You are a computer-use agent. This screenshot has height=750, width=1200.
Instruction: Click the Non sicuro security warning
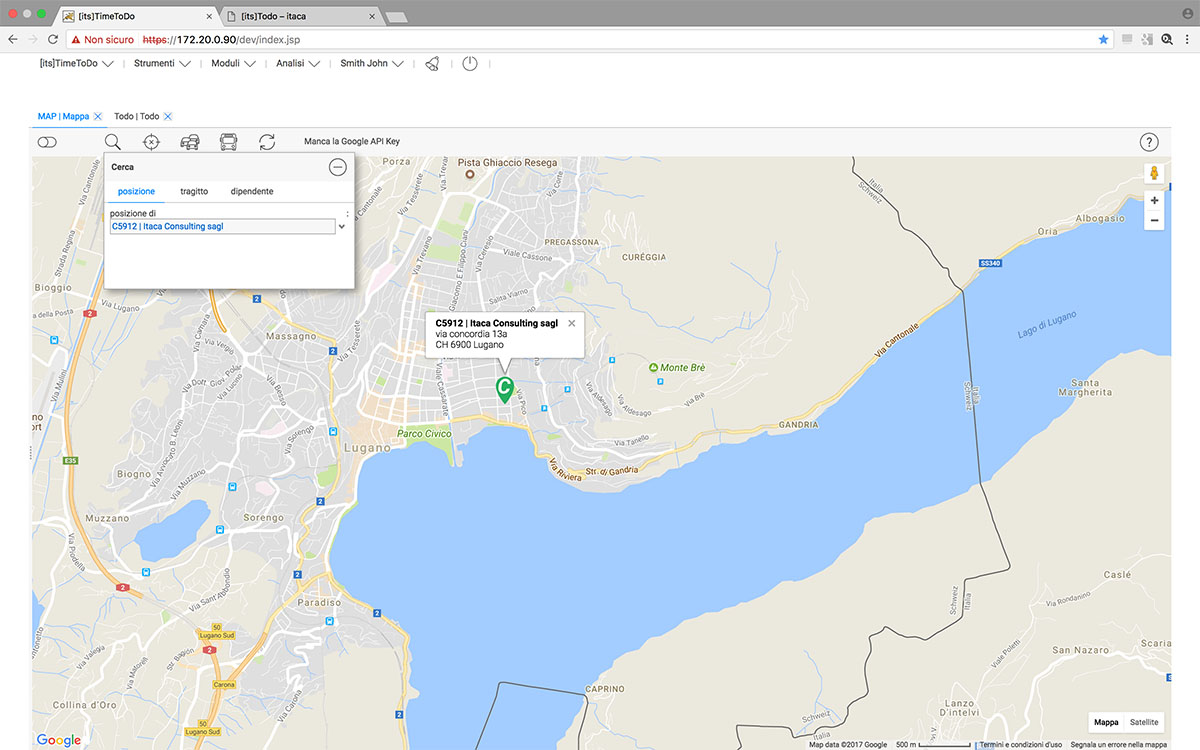point(102,39)
